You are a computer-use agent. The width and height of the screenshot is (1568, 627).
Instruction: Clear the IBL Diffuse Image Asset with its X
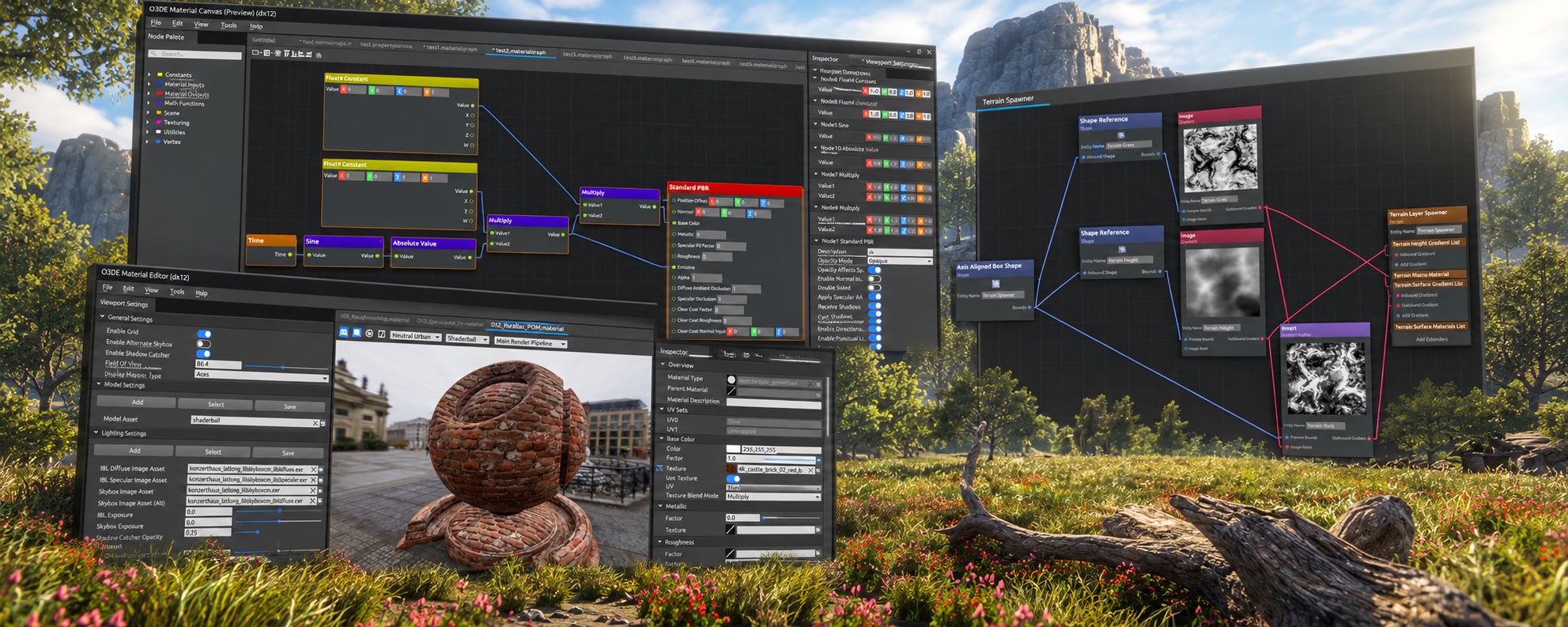click(313, 470)
